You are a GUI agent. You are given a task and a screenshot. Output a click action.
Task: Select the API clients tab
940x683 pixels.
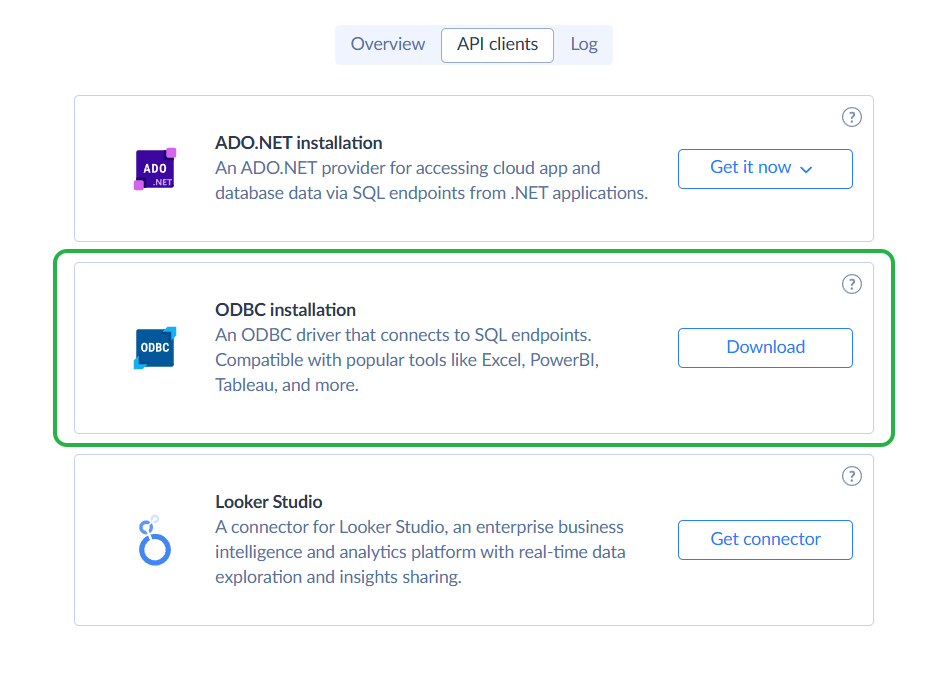click(x=497, y=44)
